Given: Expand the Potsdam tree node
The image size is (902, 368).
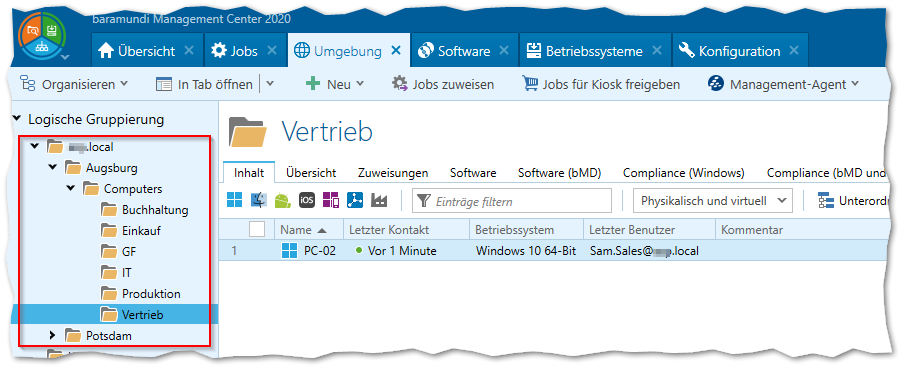Looking at the screenshot, I should (52, 335).
